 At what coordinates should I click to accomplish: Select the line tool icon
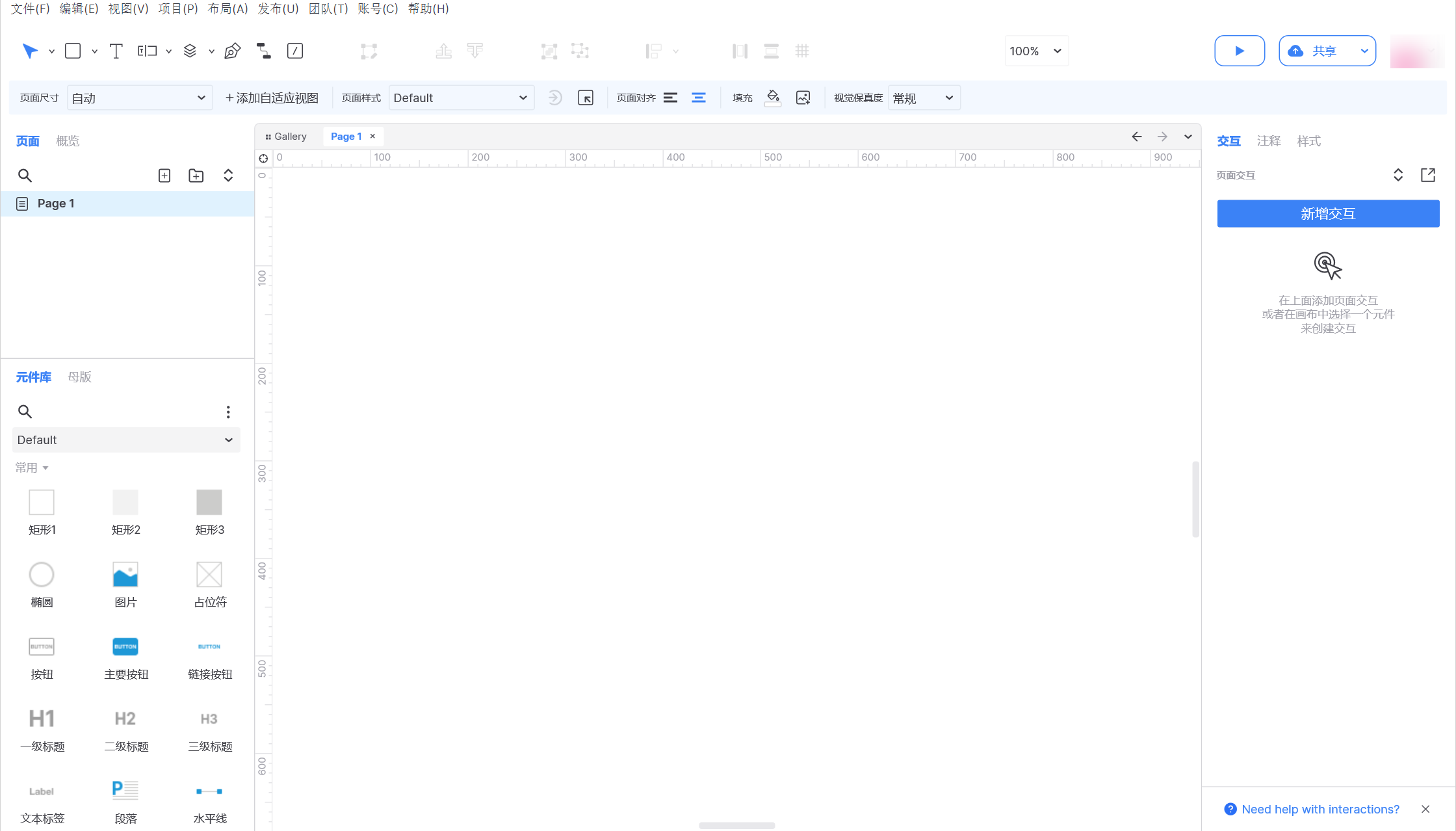coord(295,51)
